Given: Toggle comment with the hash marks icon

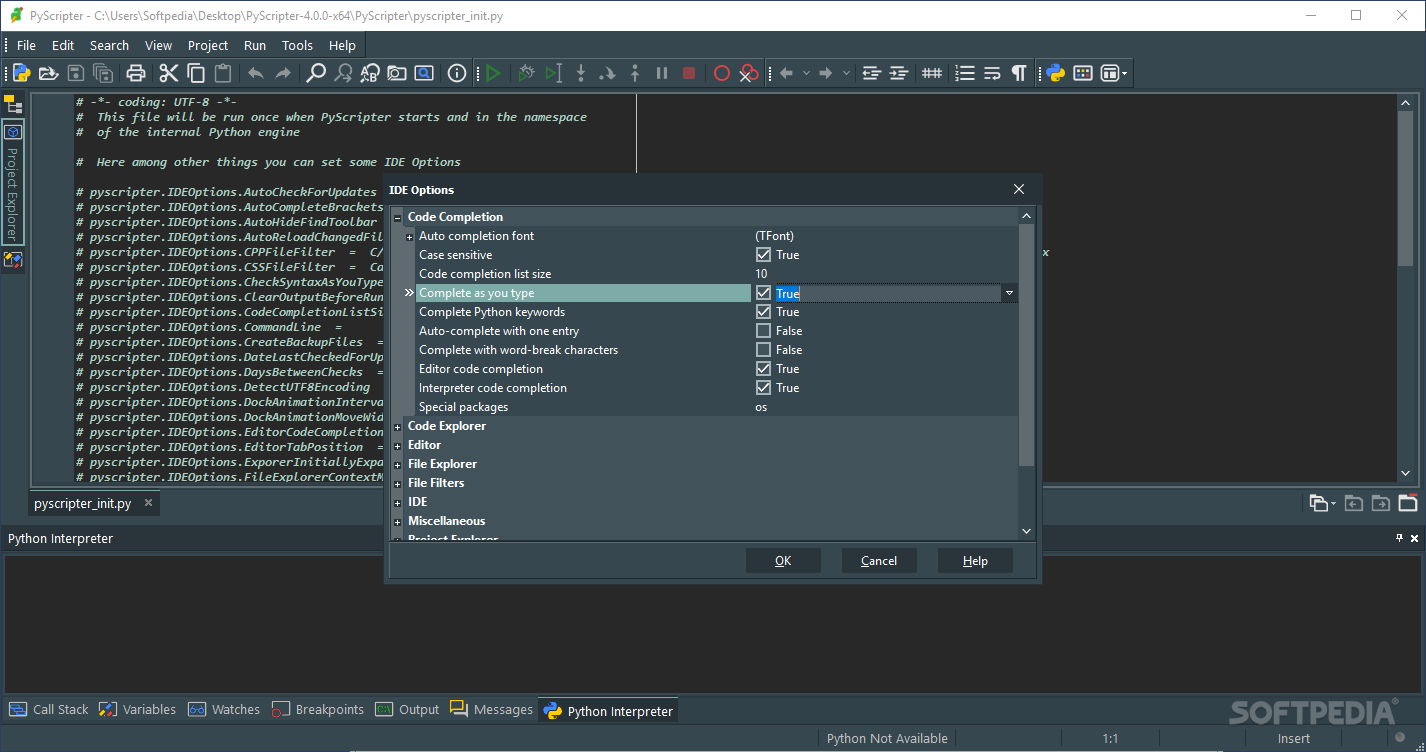Looking at the screenshot, I should tap(932, 73).
